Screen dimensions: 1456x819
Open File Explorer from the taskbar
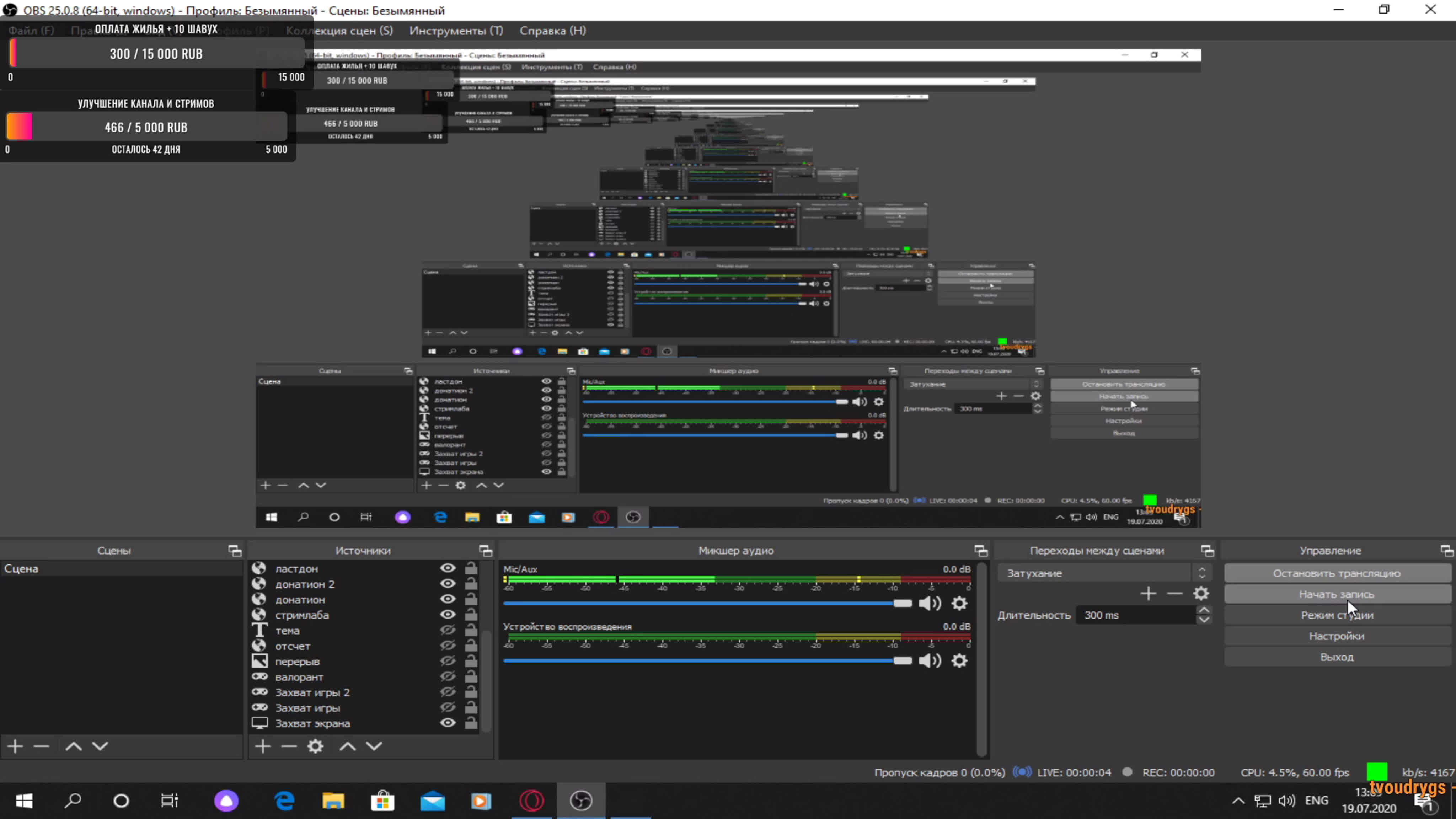tap(333, 801)
